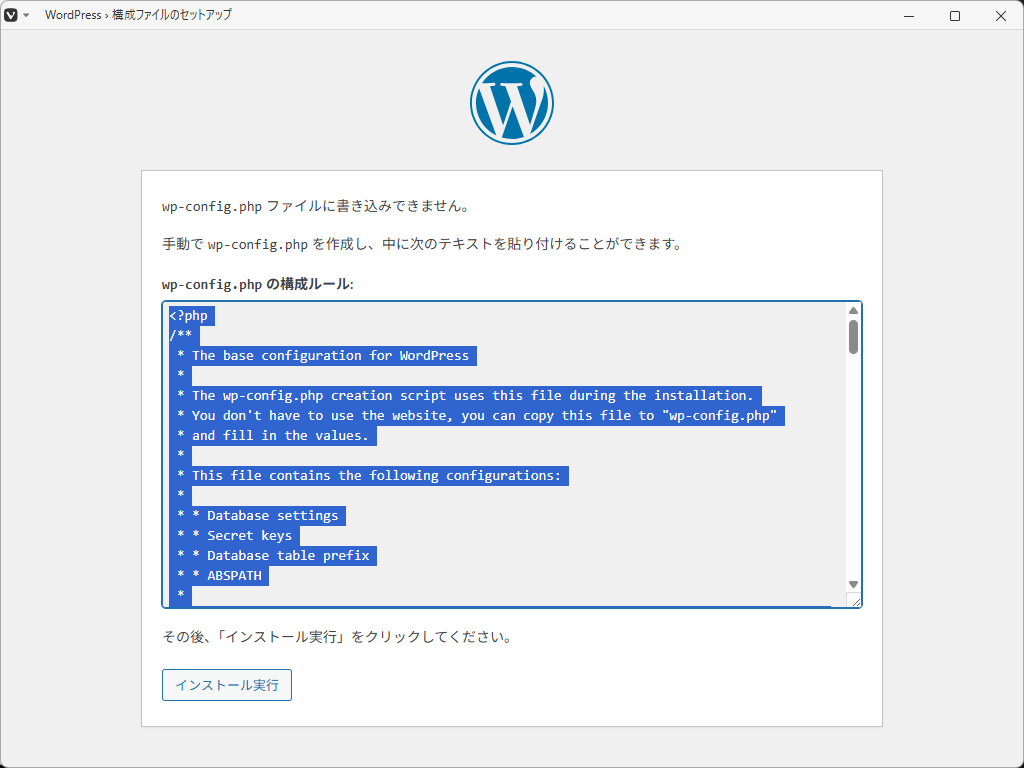Click the Vivaldi icon in the title bar
The height and width of the screenshot is (768, 1024).
coord(11,15)
